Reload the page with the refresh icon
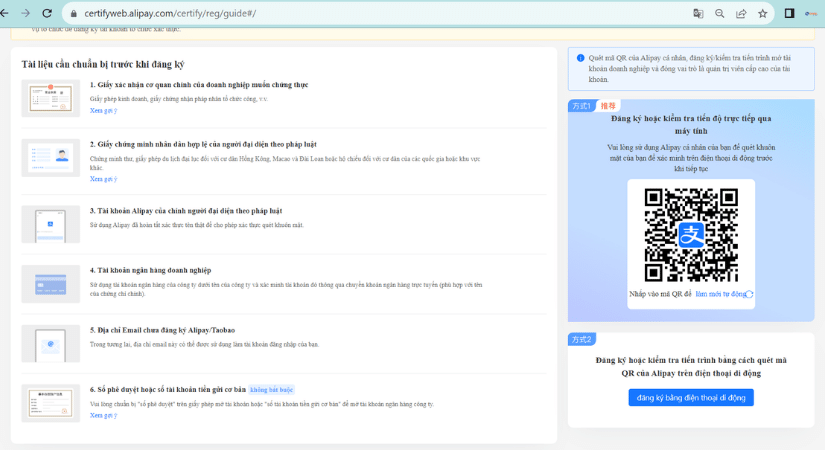This screenshot has width=825, height=450. pos(47,13)
